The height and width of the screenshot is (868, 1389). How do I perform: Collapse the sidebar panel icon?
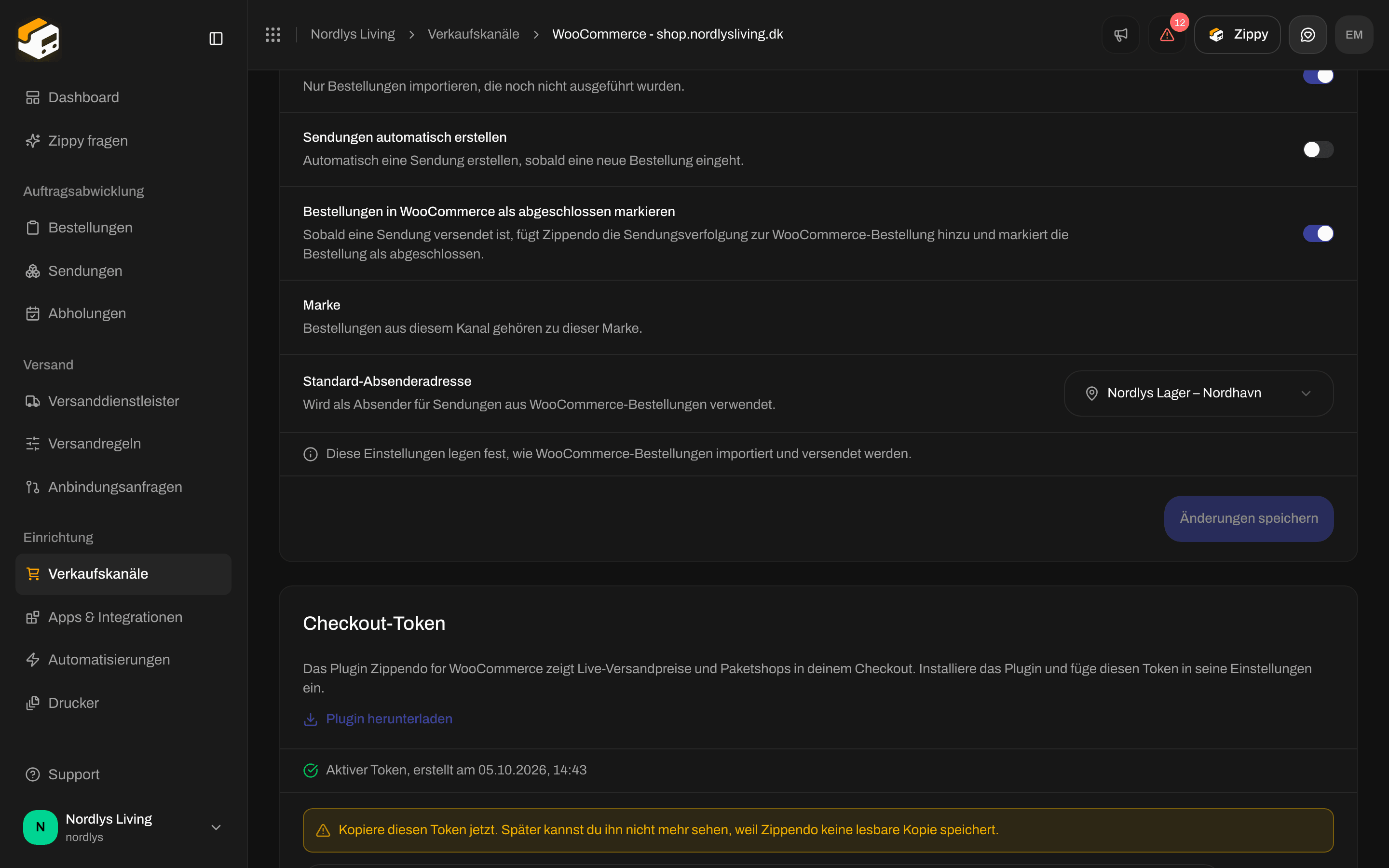click(x=216, y=39)
